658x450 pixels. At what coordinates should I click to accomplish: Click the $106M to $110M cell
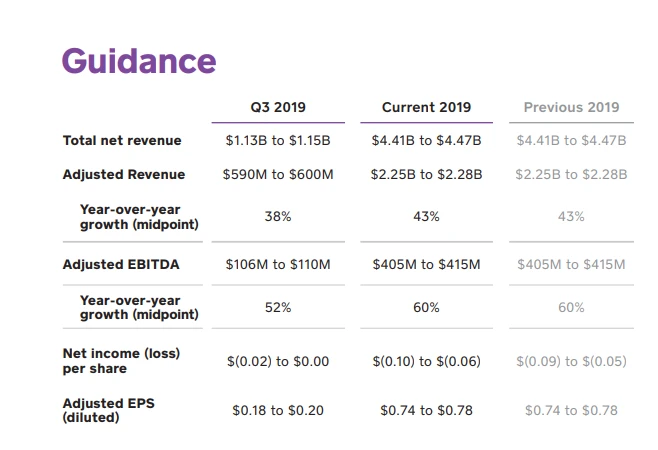[x=277, y=265]
